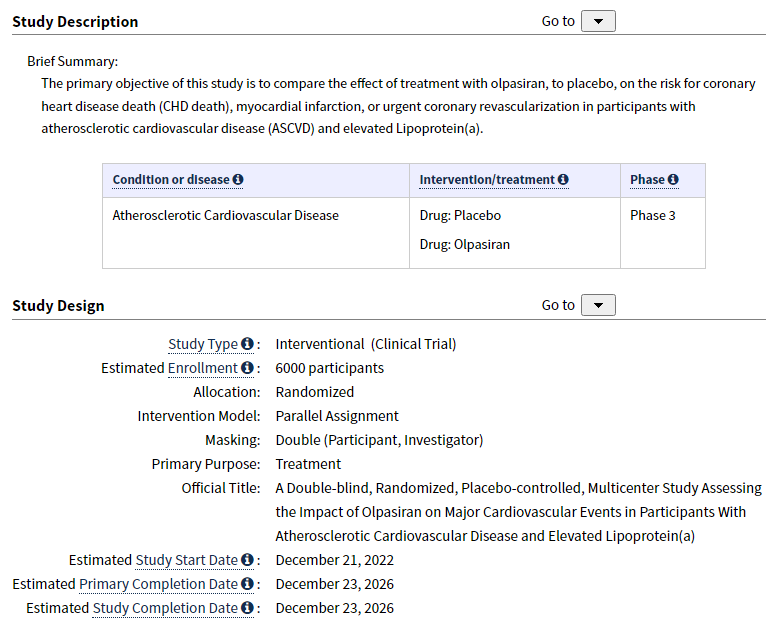Viewport: 772px width, 637px height.
Task: Click the Parallel Assignment value
Action: (337, 416)
